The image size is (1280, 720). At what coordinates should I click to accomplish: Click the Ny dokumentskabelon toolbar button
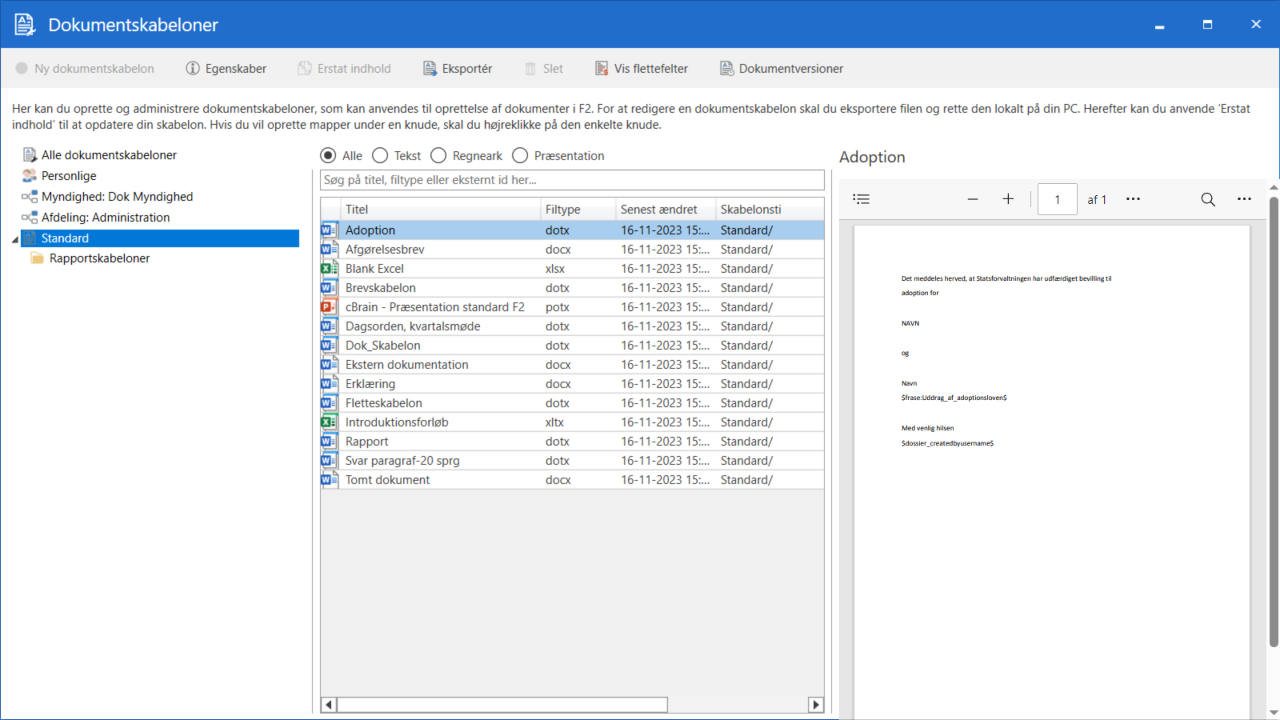coord(85,69)
